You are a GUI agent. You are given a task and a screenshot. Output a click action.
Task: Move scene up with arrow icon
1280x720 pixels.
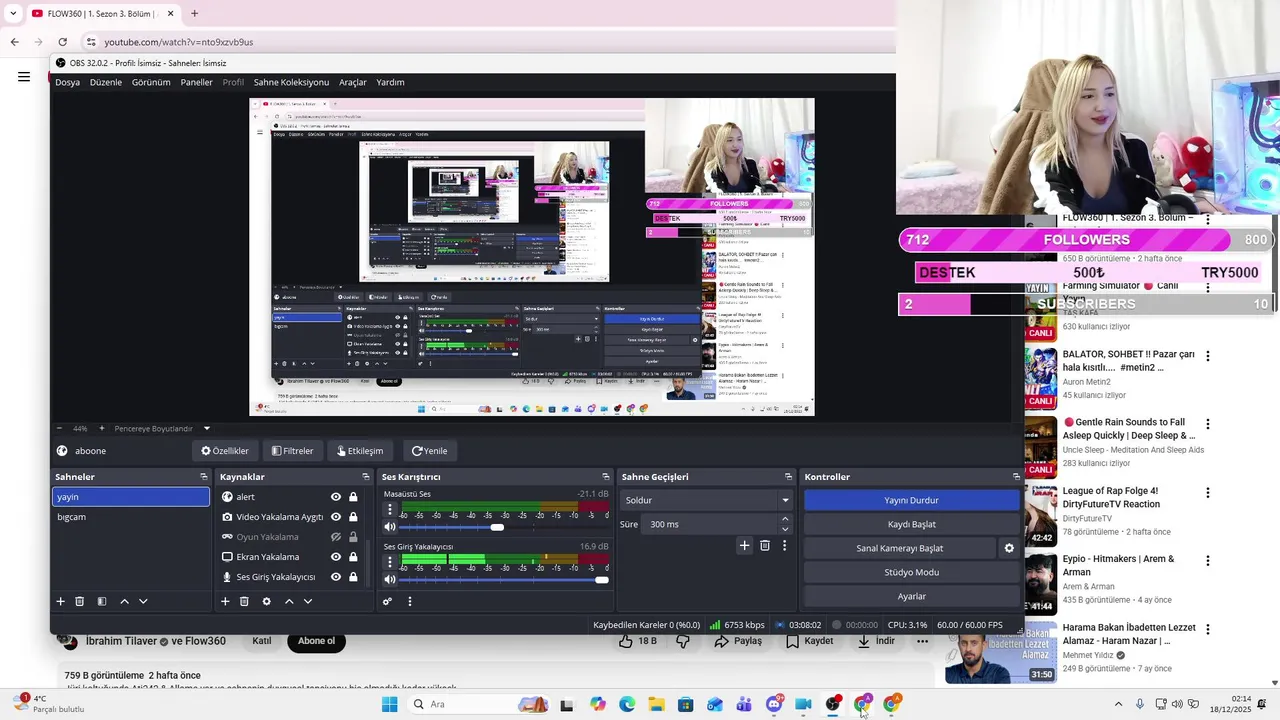tap(124, 601)
